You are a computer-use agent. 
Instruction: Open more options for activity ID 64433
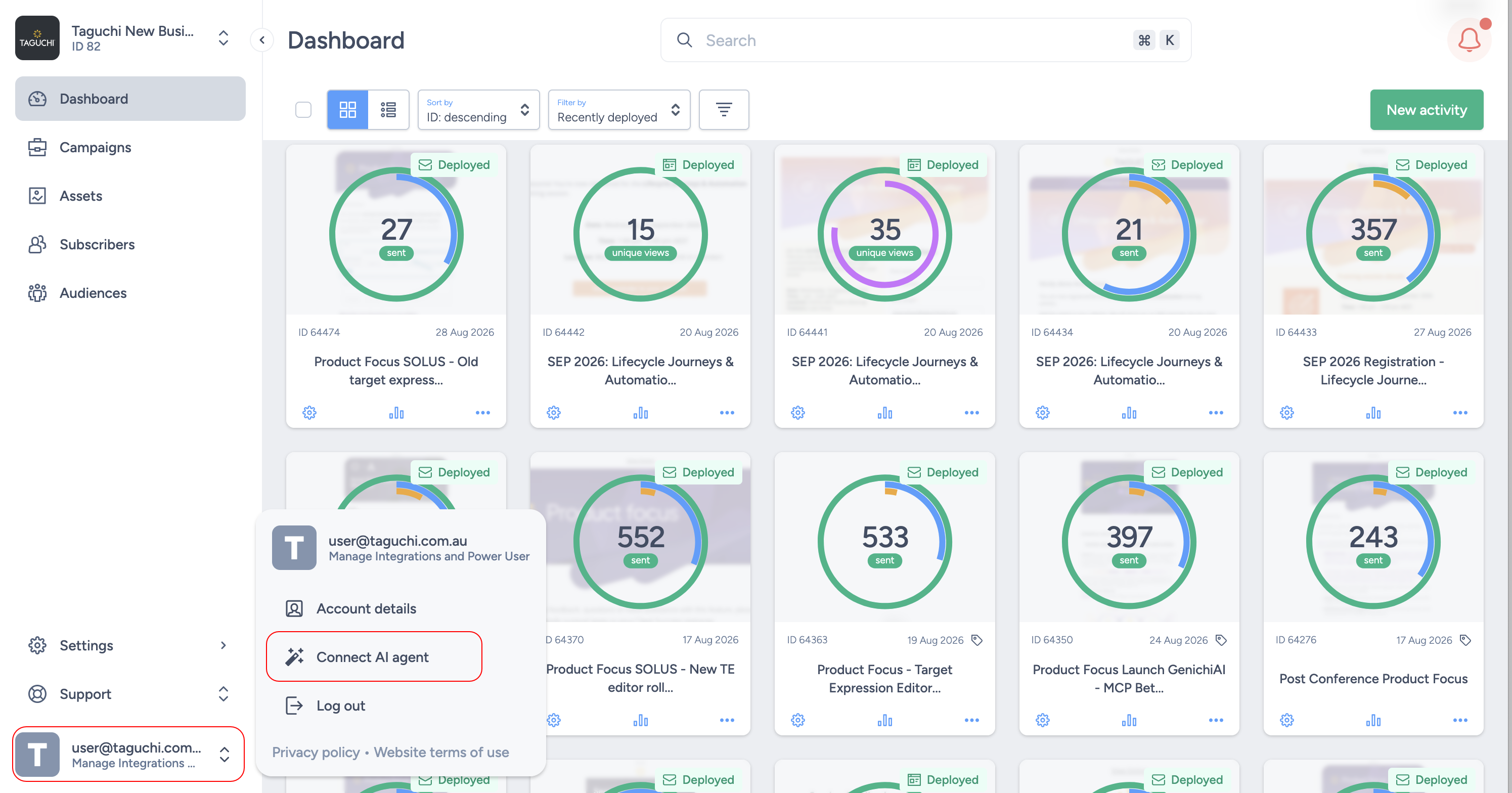point(1460,413)
